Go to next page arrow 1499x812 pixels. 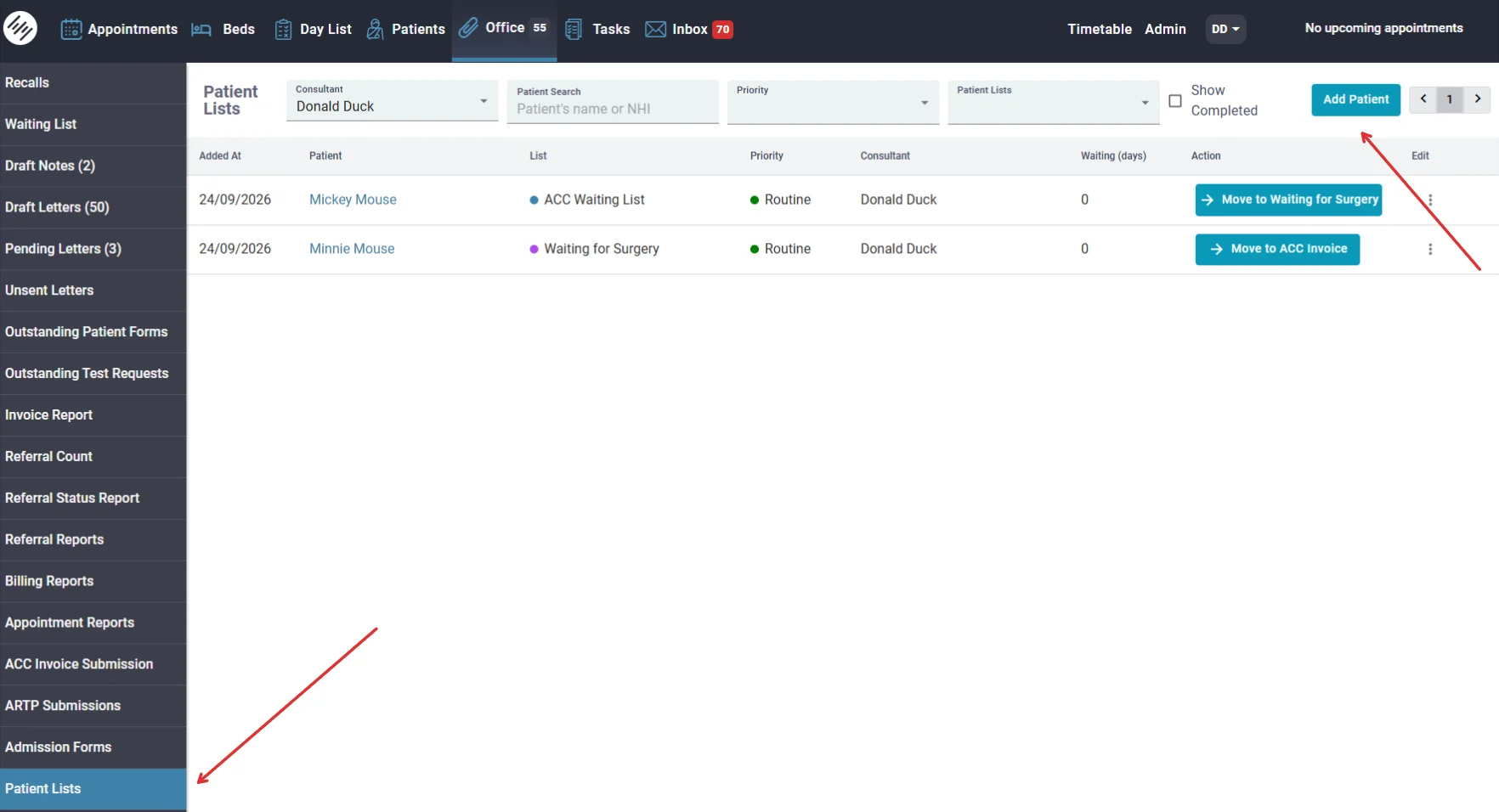[1478, 99]
